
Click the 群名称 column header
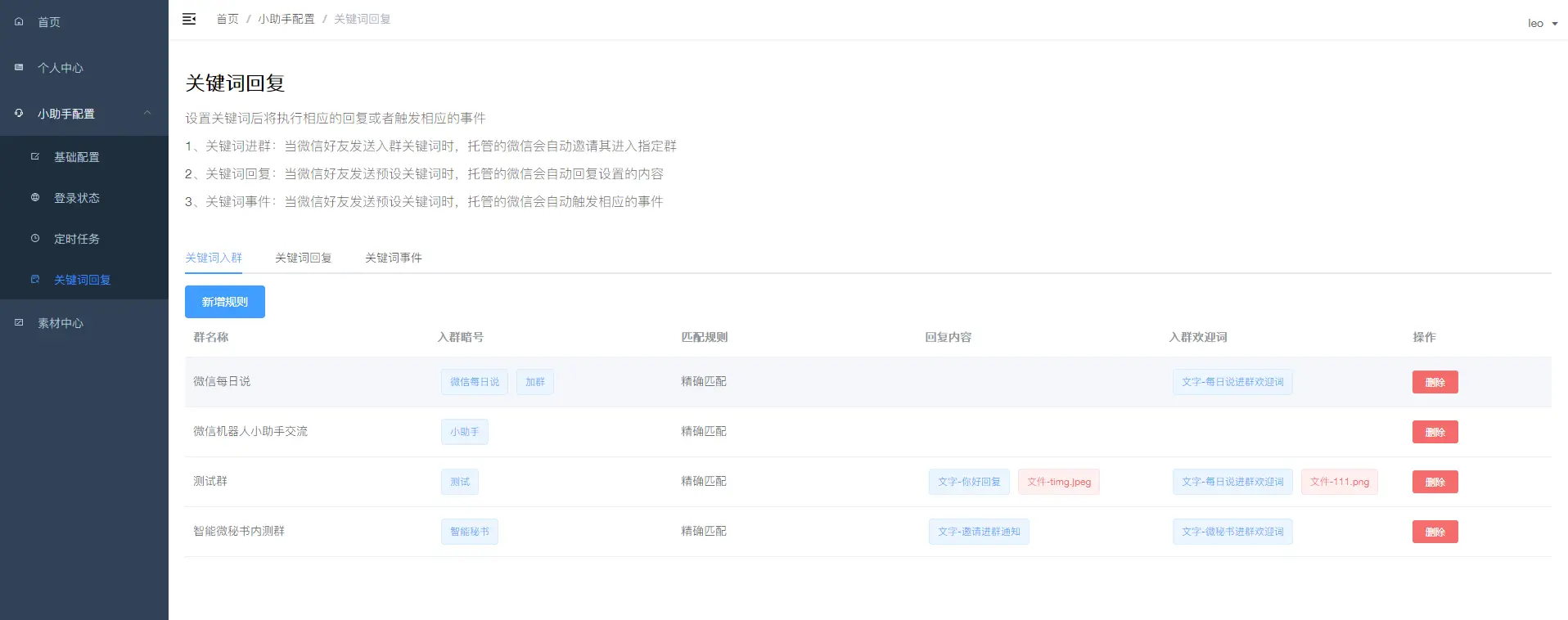point(211,337)
